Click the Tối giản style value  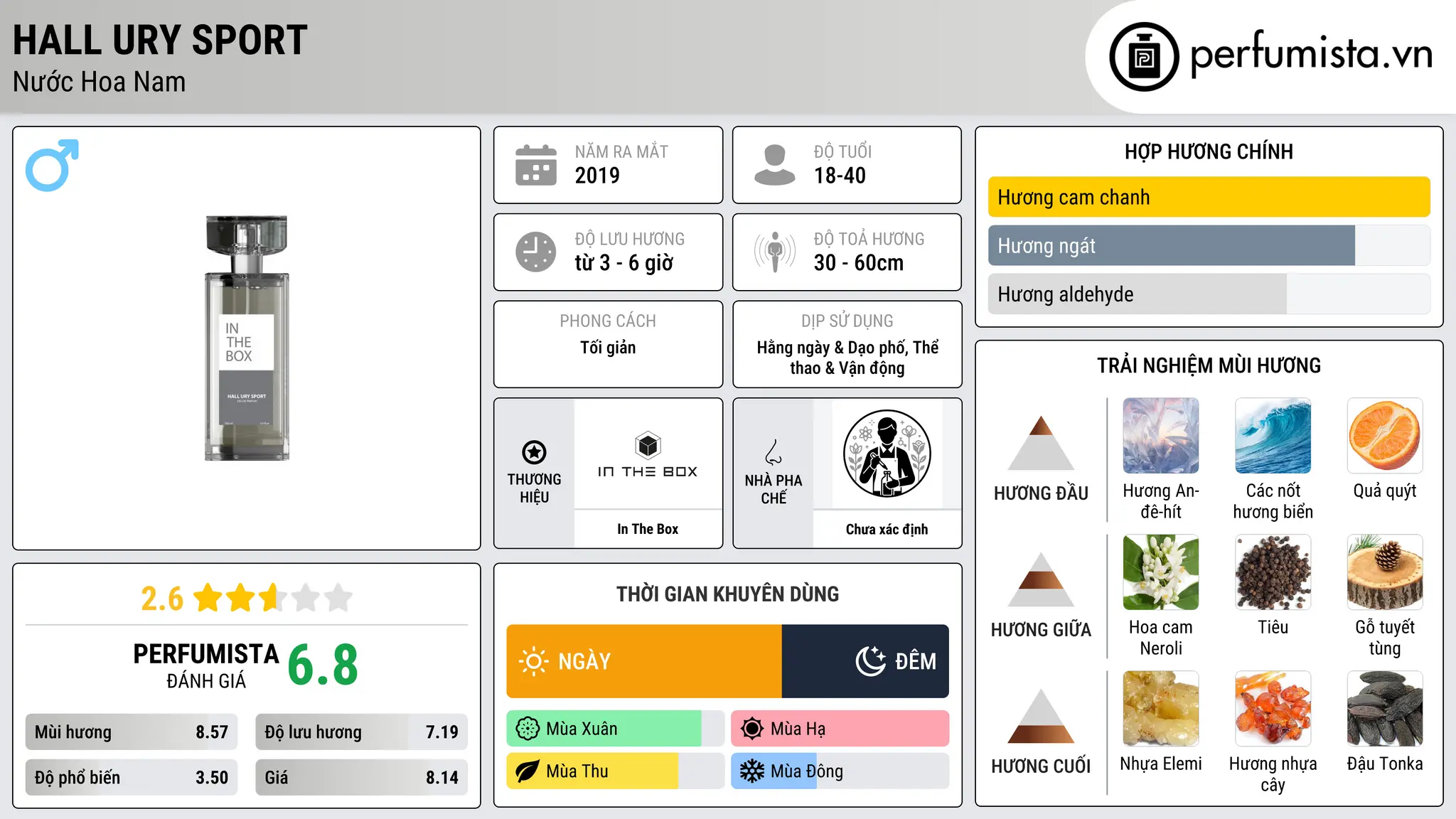608,348
